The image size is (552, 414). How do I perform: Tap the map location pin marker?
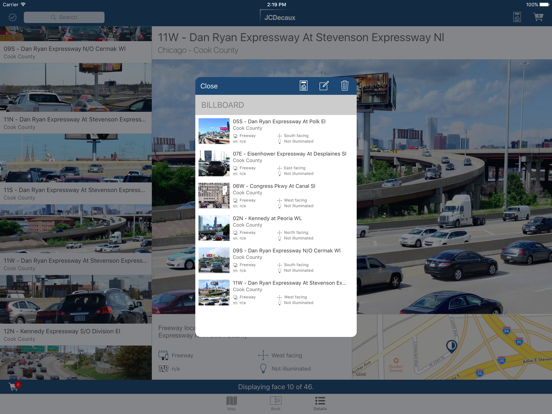pos(451,346)
